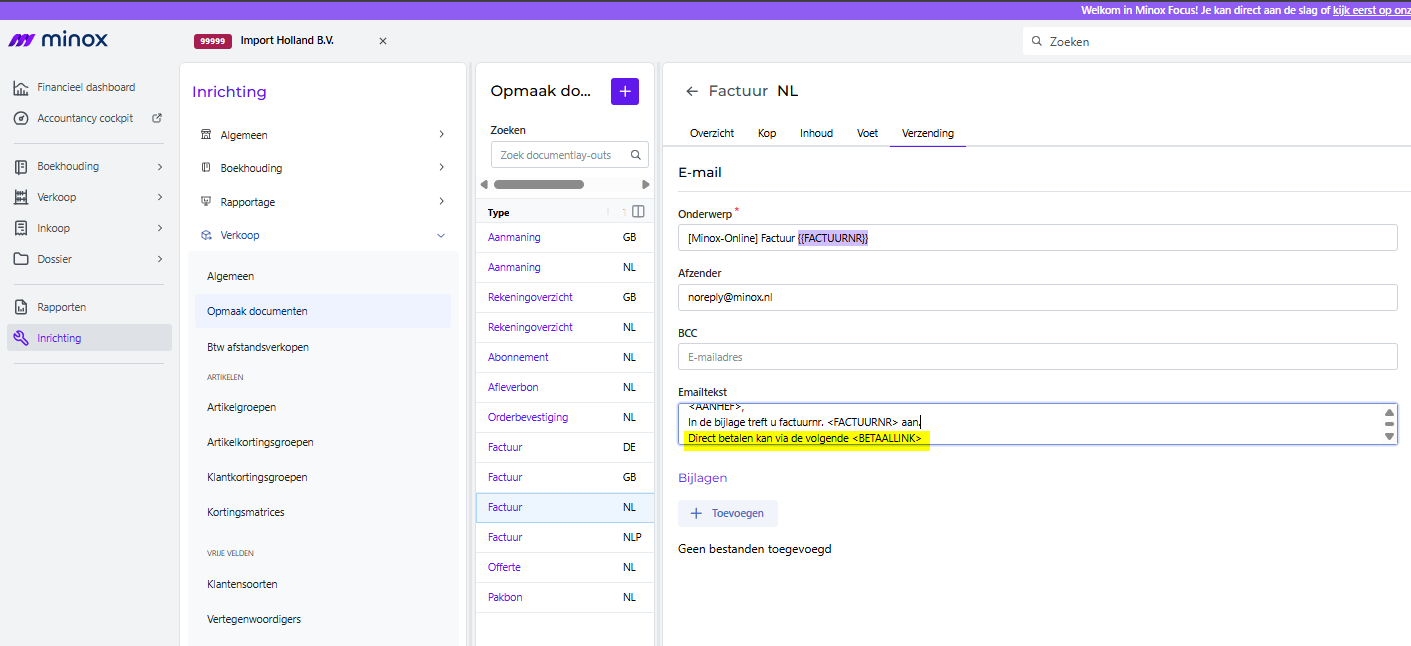Expand Rapportage section in Inrichting
1411x646 pixels.
(x=441, y=201)
